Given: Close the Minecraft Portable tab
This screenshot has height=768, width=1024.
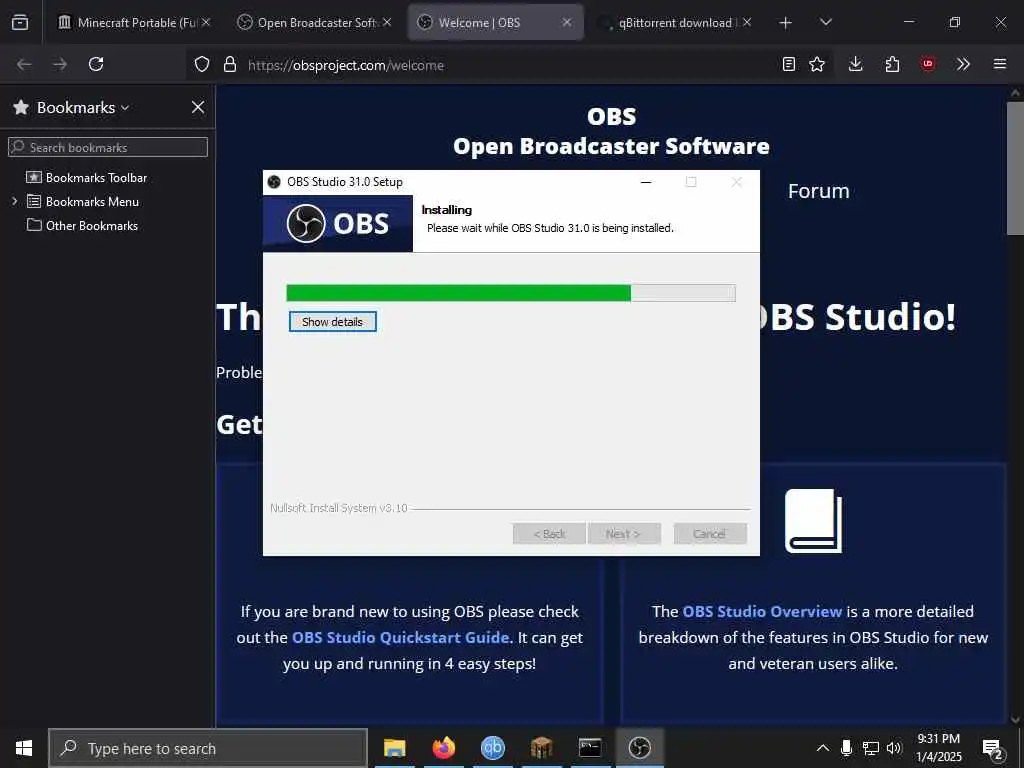Looking at the screenshot, I should 206,22.
